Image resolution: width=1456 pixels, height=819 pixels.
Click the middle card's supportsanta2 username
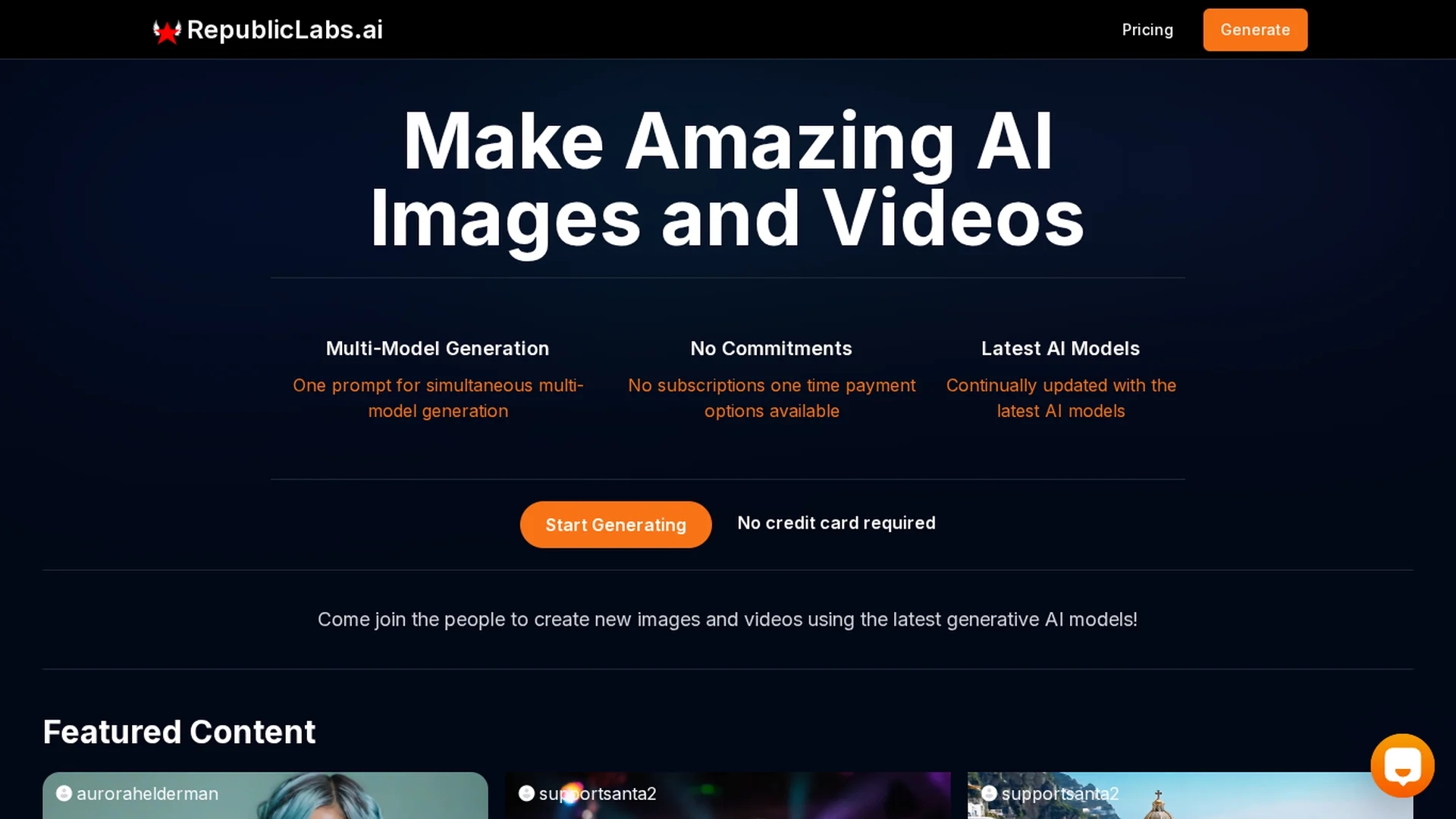pyautogui.click(x=598, y=794)
